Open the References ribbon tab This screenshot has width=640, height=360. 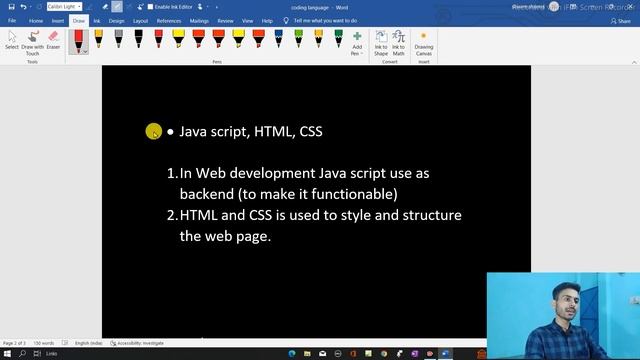coord(169,21)
